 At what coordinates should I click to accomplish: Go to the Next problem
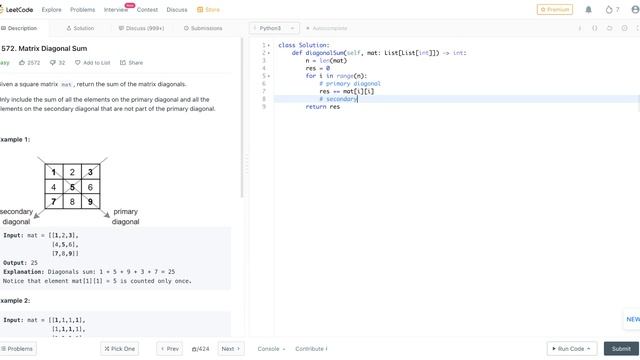click(x=231, y=349)
